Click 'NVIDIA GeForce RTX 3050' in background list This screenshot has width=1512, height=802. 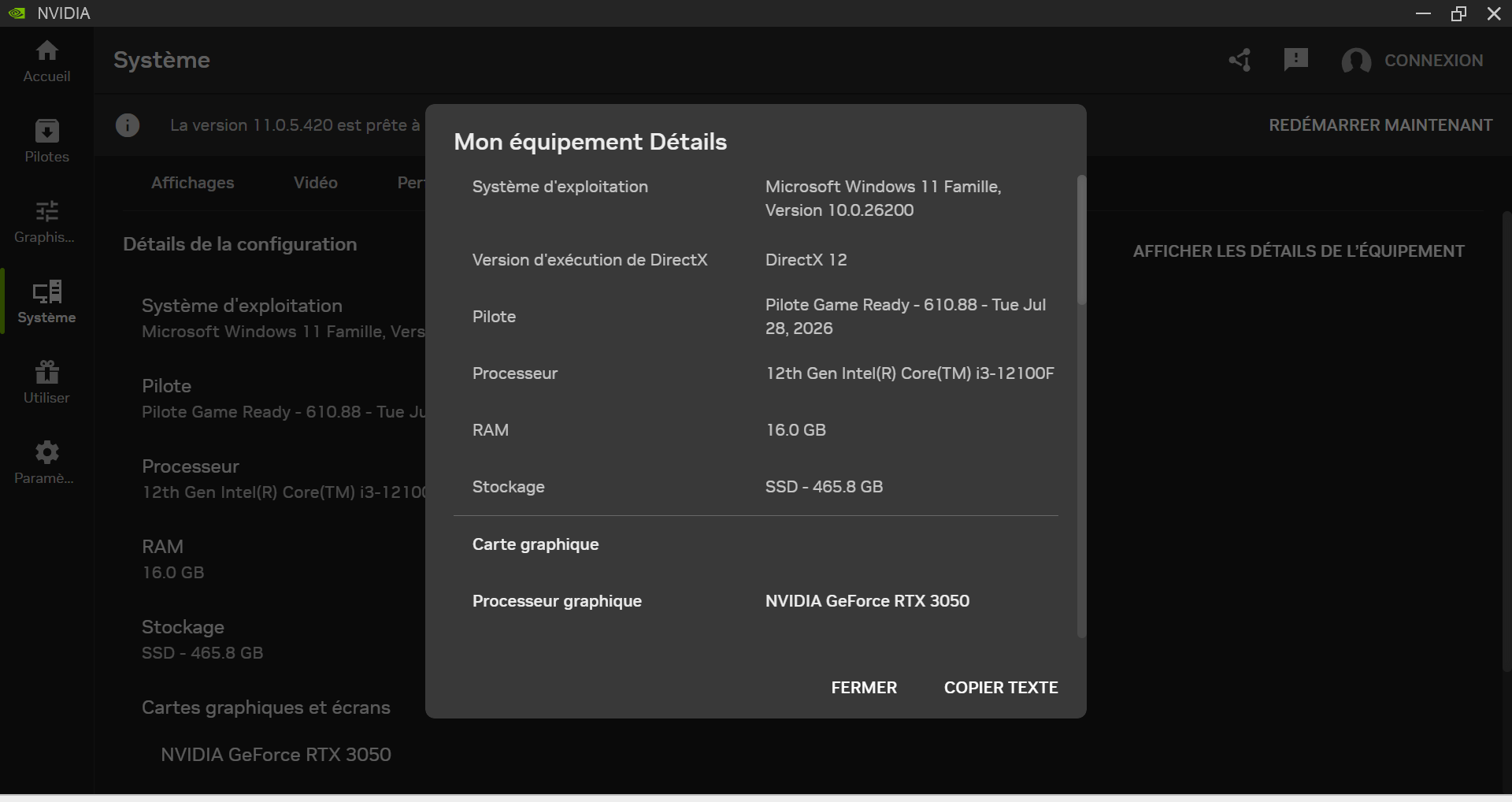click(x=276, y=755)
